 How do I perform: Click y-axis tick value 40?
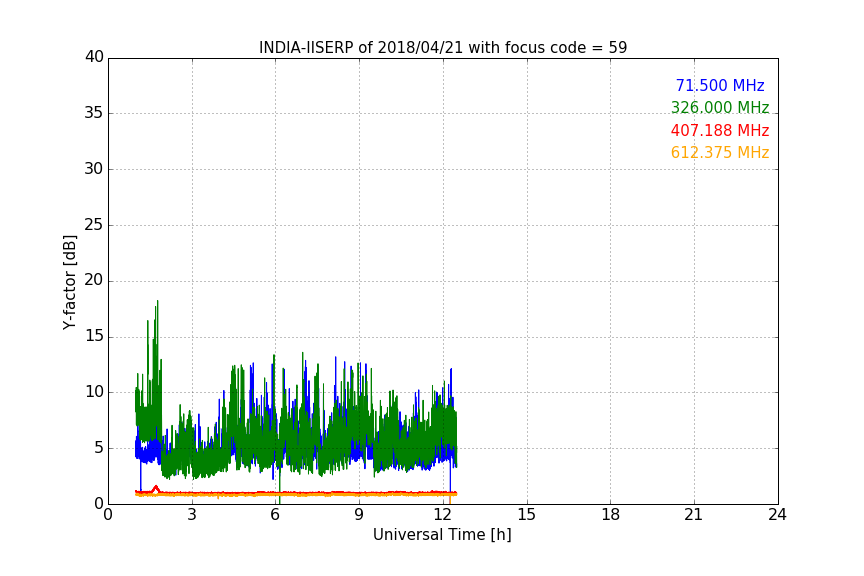pyautogui.click(x=94, y=57)
